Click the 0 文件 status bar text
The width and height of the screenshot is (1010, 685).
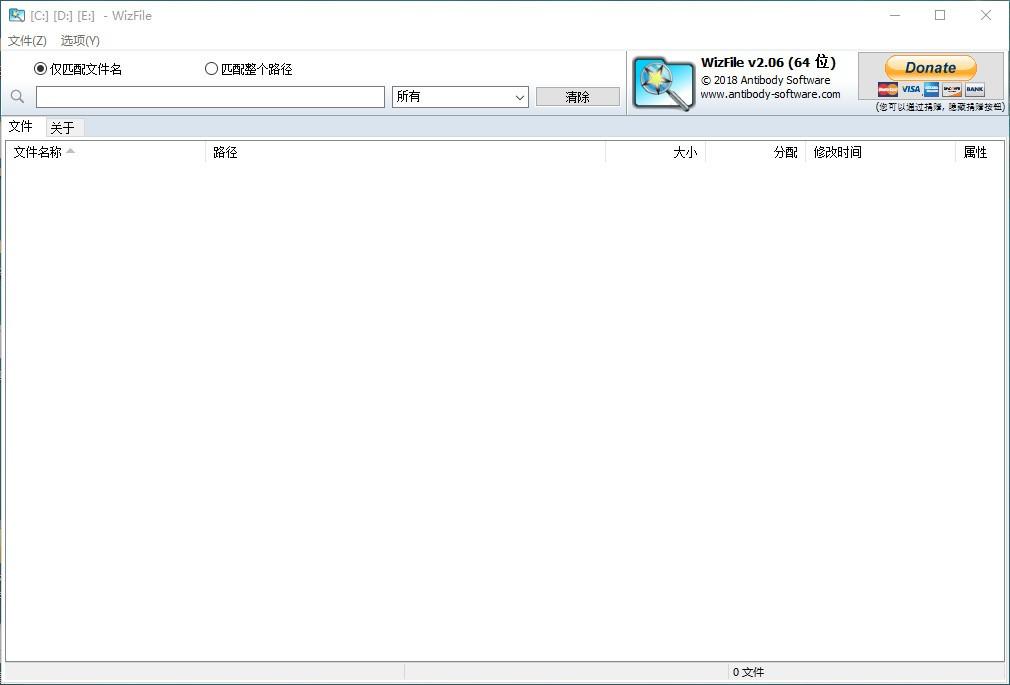click(748, 672)
